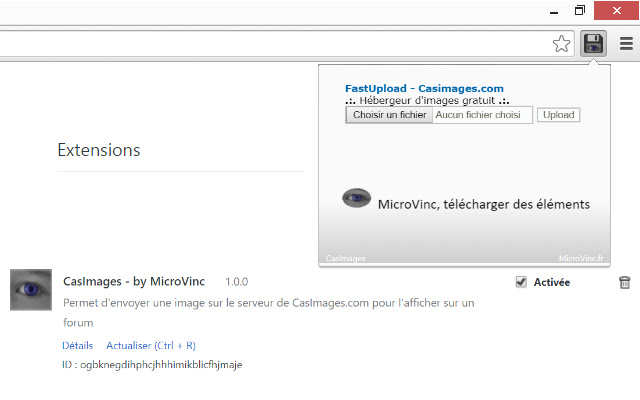Click the CasImages eye thumbnail in extensions list
Image resolution: width=640 pixels, height=400 pixels.
pos(31,290)
